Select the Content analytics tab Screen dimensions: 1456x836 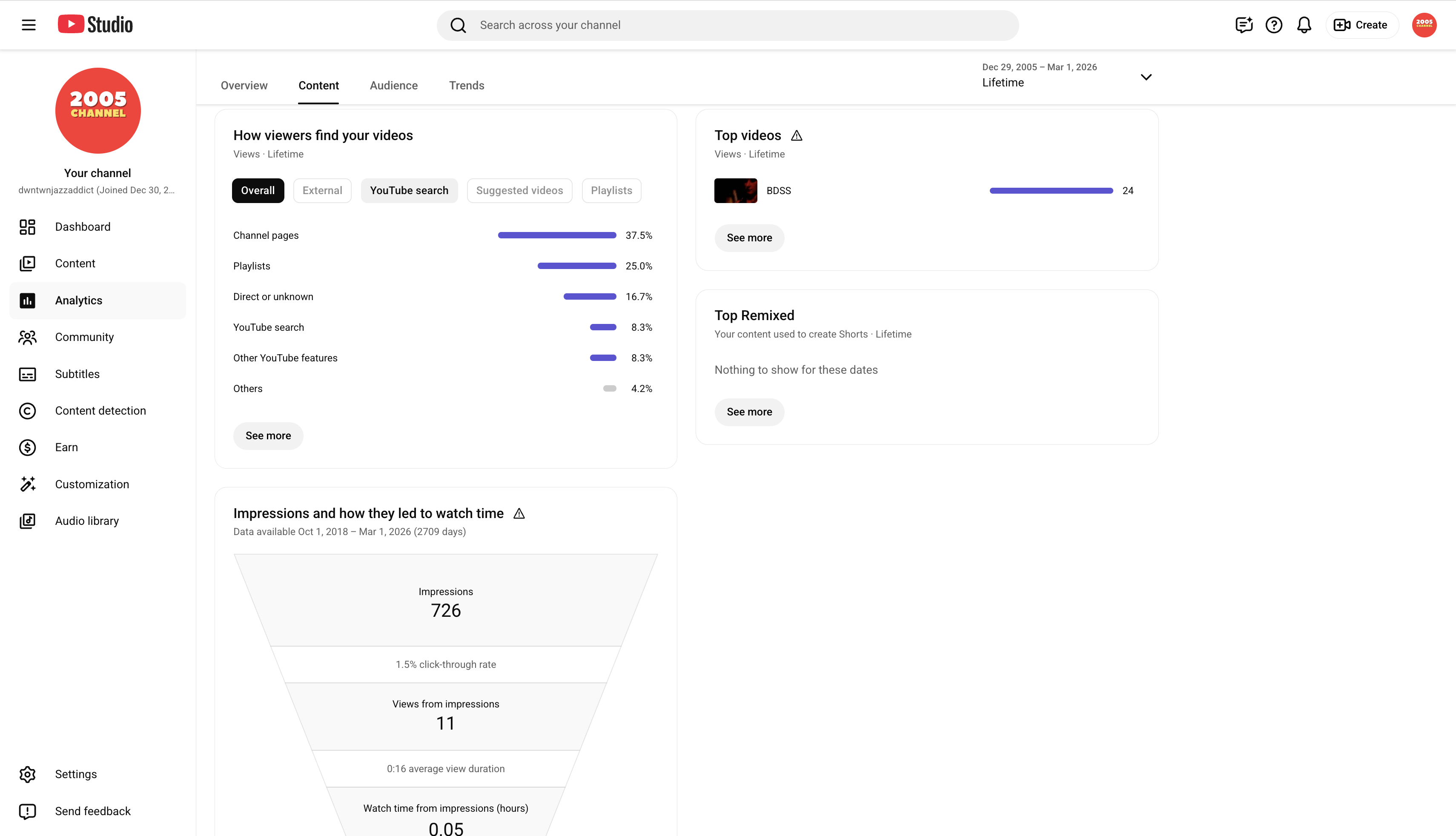[x=318, y=86]
